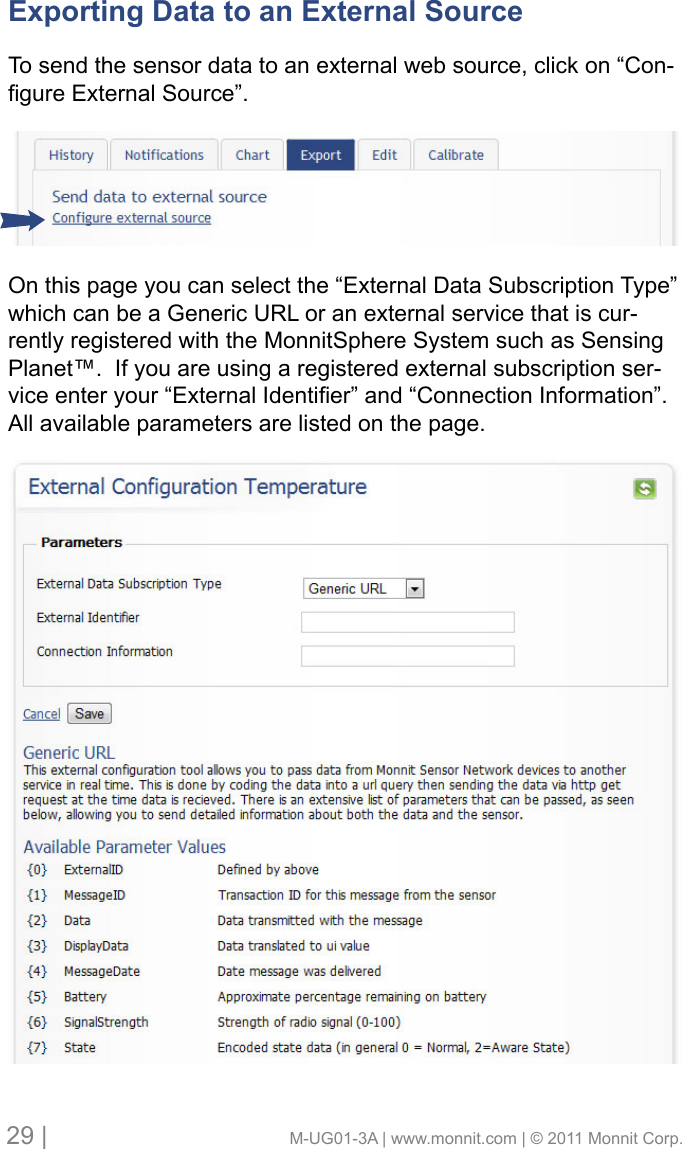The width and height of the screenshot is (682, 1149).
Task: Click the Connection Information input box
Action: click(407, 656)
